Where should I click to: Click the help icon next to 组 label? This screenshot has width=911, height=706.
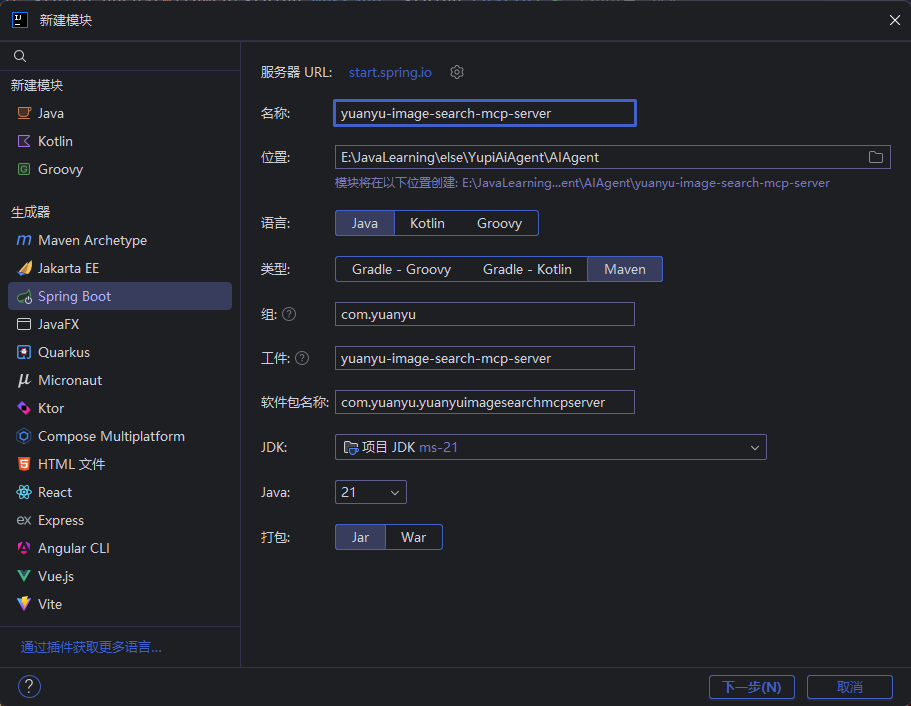pos(289,314)
